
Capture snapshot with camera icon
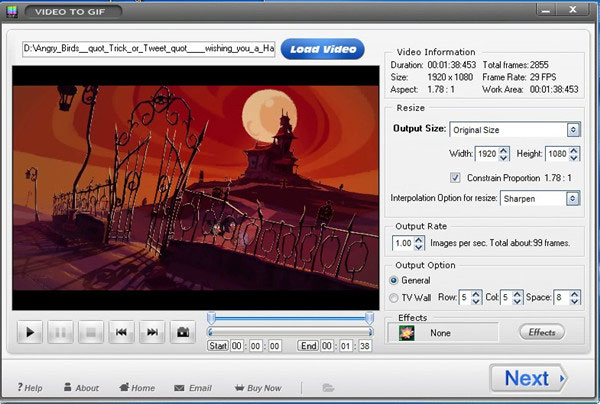183,332
